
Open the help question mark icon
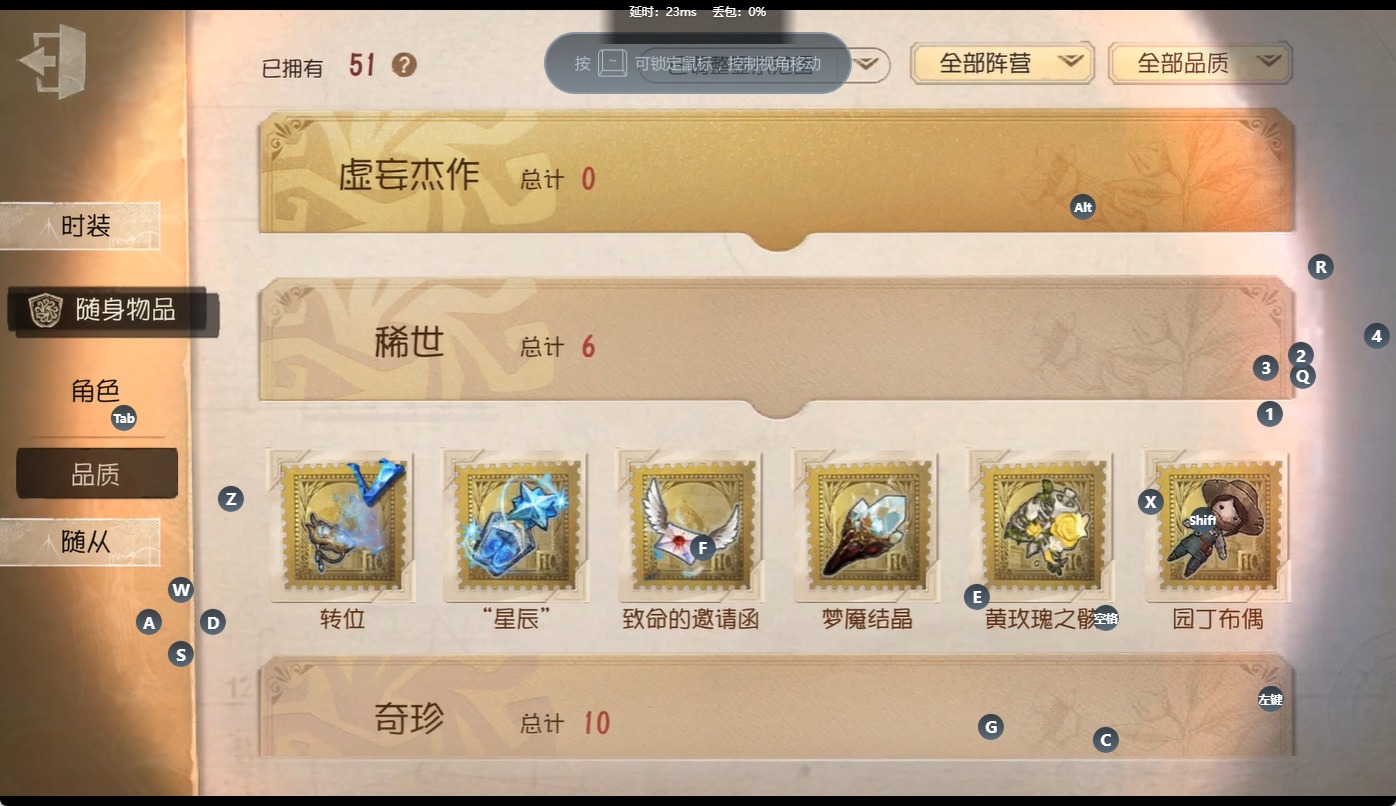[404, 65]
